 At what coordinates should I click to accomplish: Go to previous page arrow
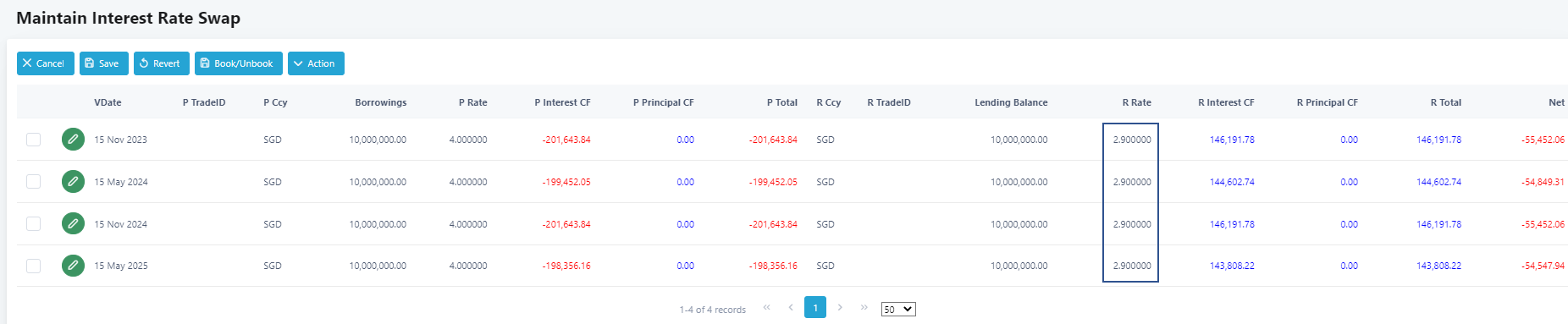(791, 307)
